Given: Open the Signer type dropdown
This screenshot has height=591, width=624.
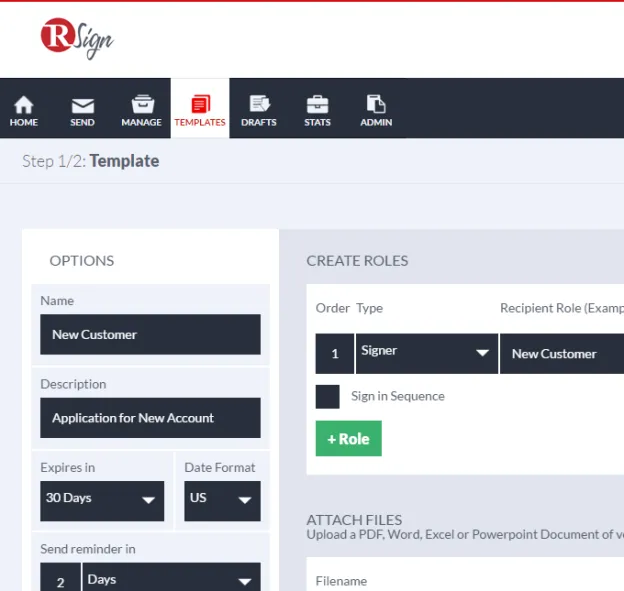Looking at the screenshot, I should point(427,354).
